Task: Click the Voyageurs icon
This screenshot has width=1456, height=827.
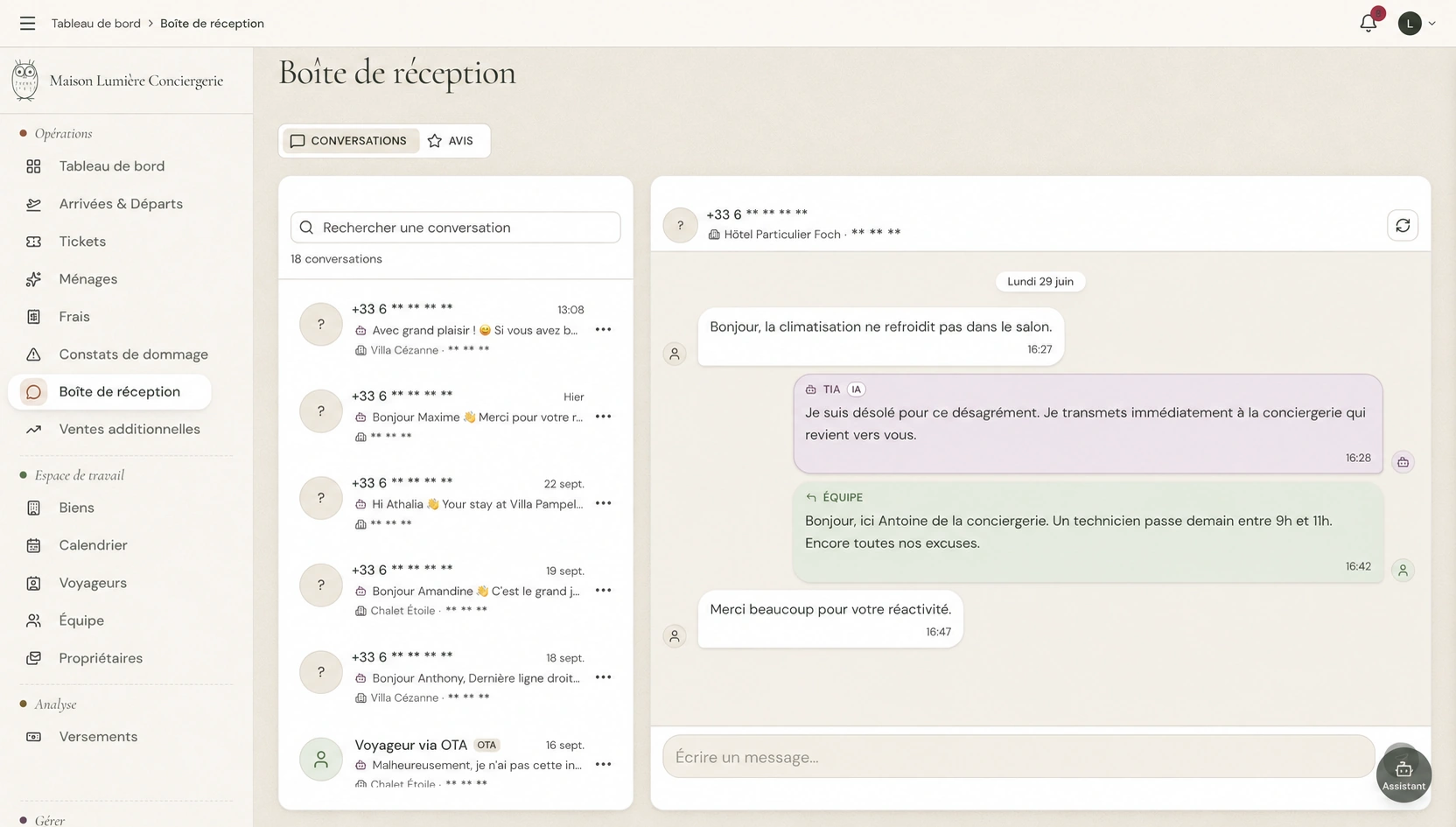Action: tap(34, 583)
